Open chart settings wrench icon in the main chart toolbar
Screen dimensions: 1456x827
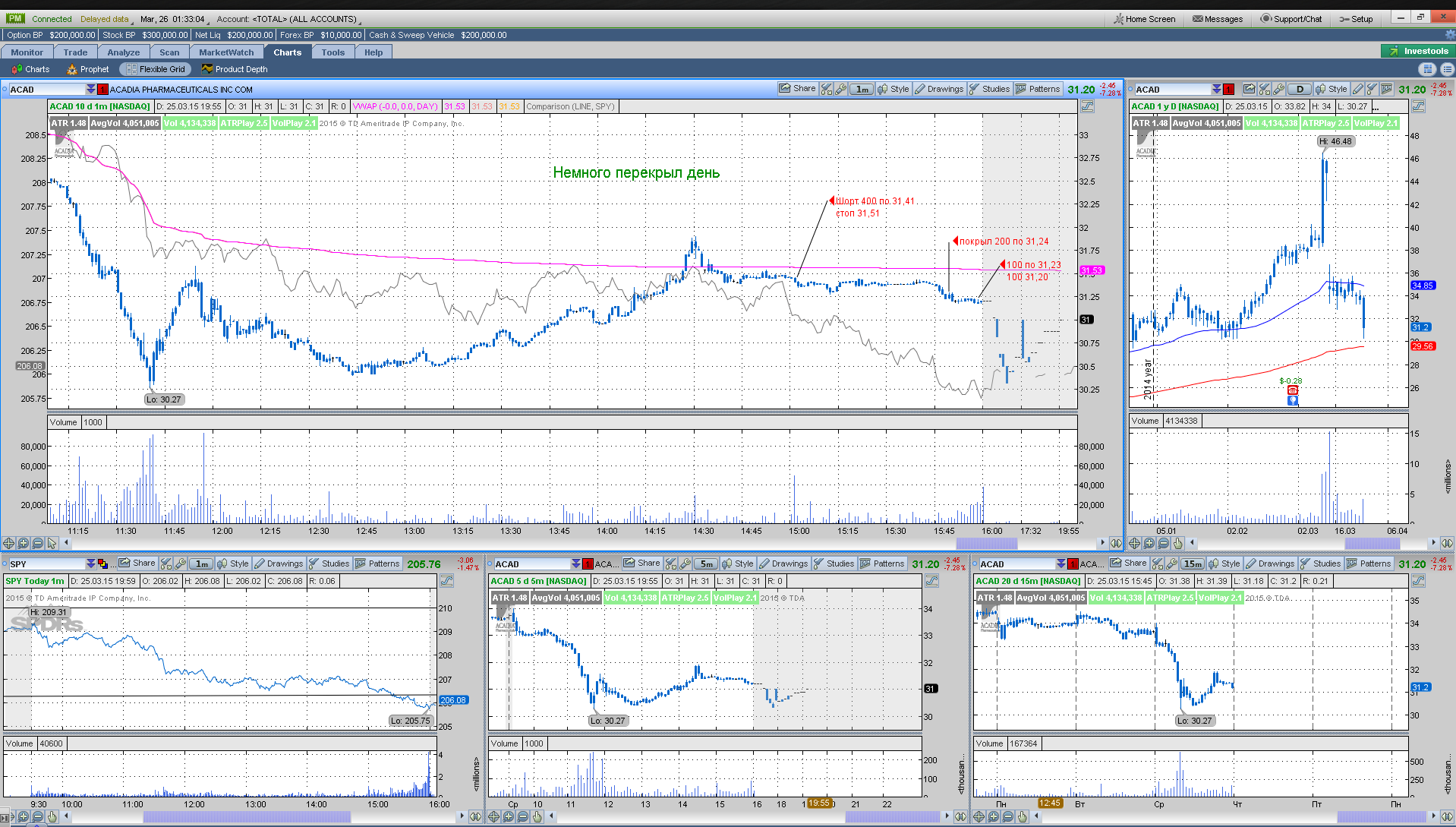click(x=840, y=89)
